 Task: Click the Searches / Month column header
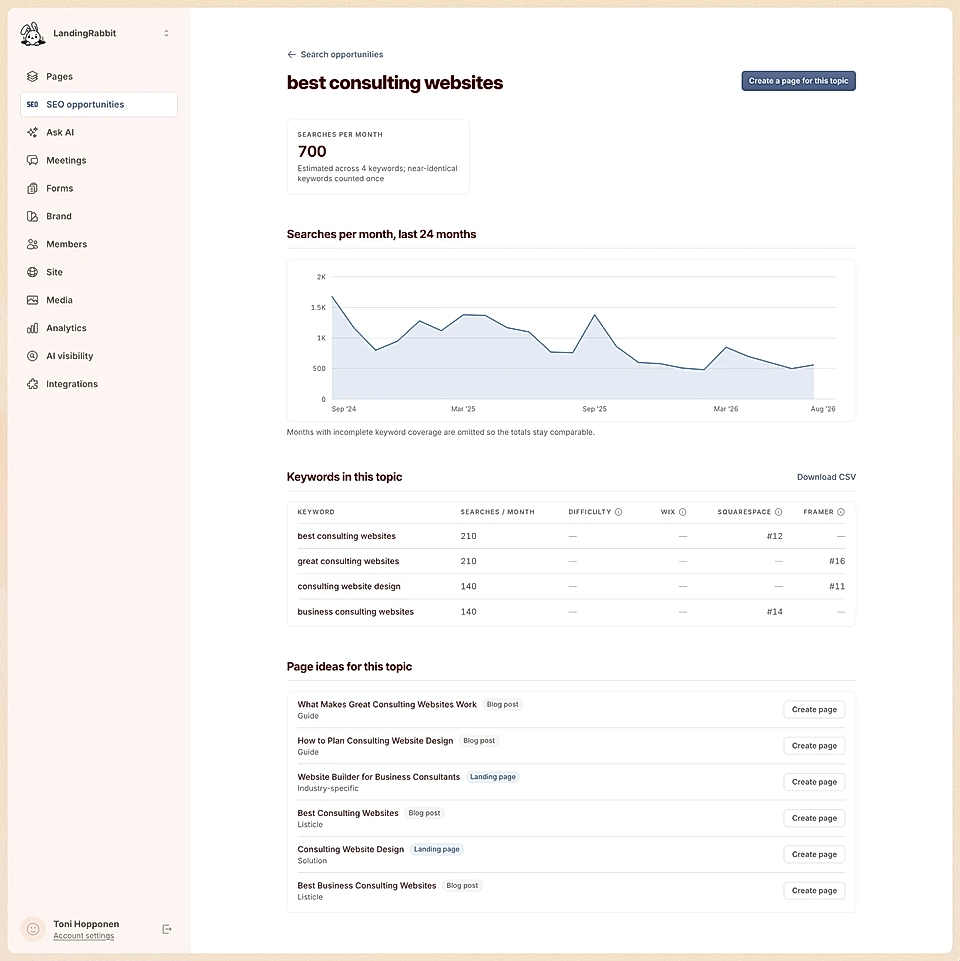coord(497,512)
